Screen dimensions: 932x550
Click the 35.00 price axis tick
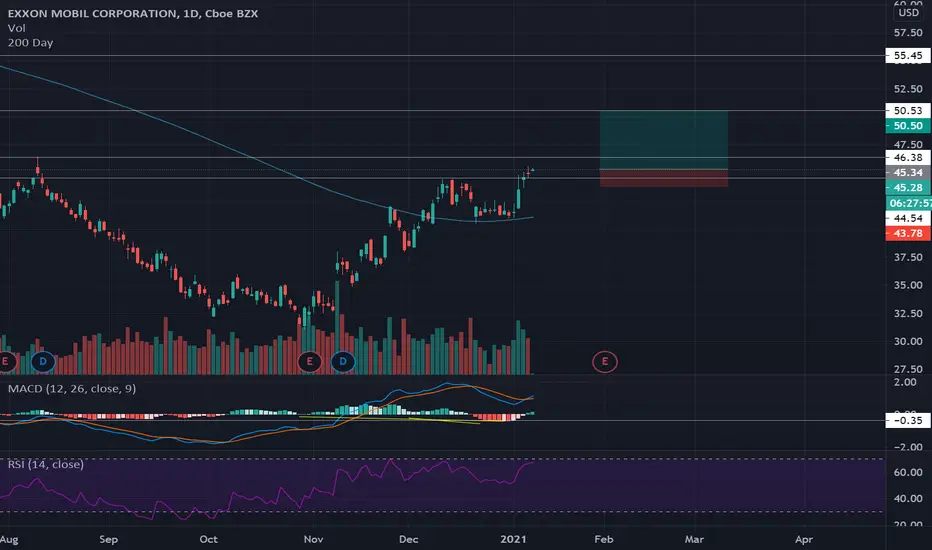pos(908,285)
